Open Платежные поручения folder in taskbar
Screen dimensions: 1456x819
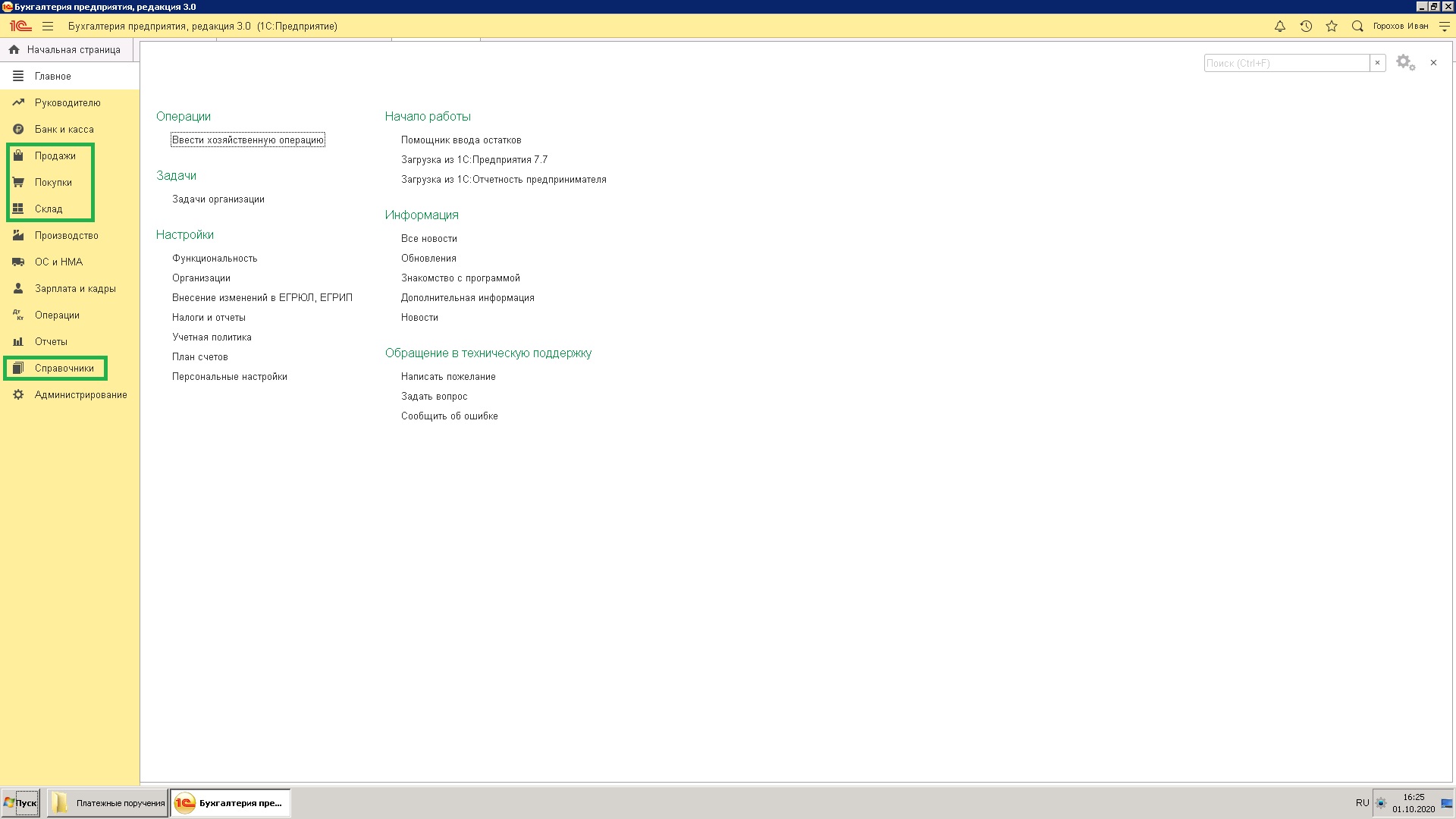coord(108,803)
